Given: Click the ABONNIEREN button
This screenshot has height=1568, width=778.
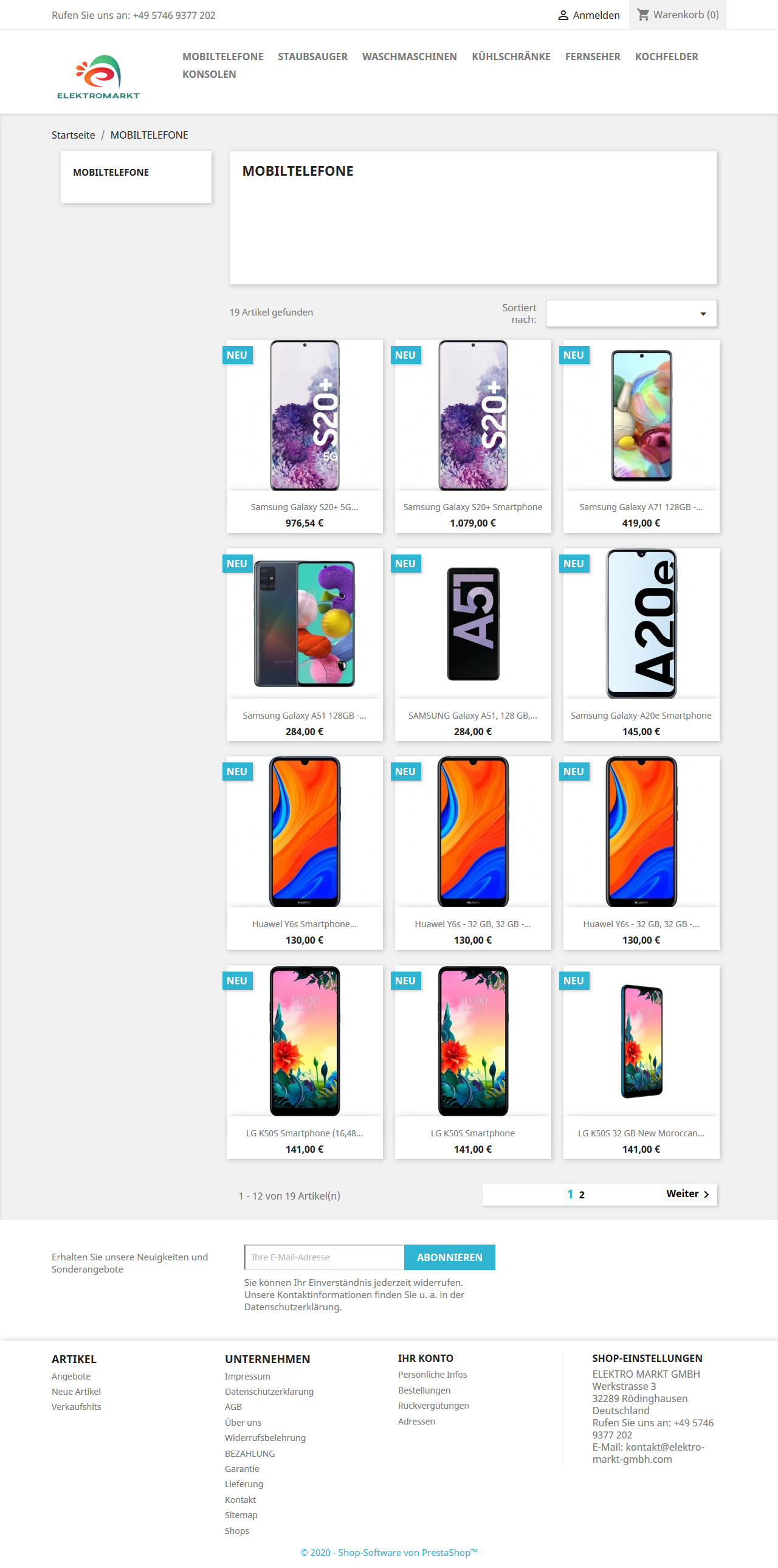Looking at the screenshot, I should click(450, 1257).
